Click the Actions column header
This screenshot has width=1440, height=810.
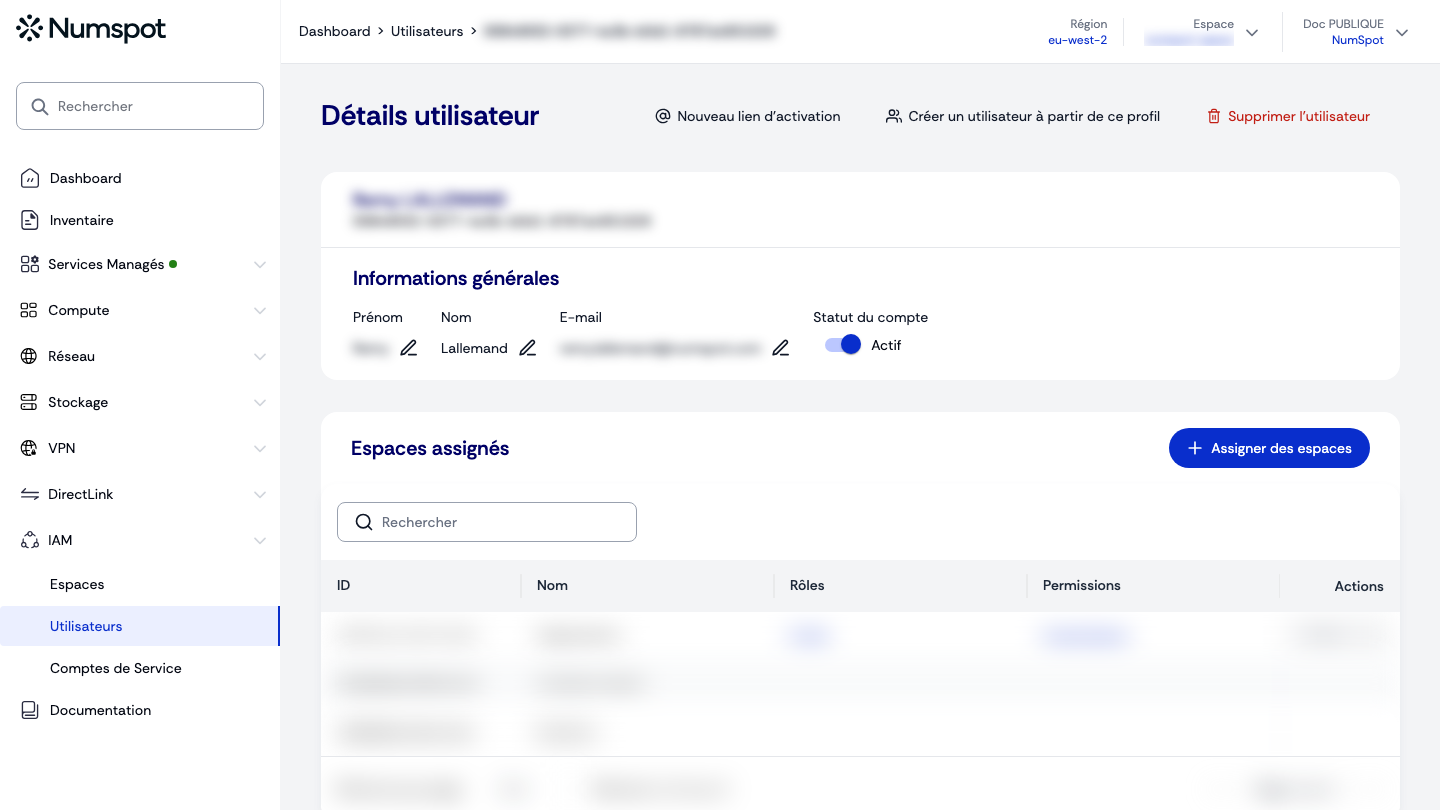1359,586
